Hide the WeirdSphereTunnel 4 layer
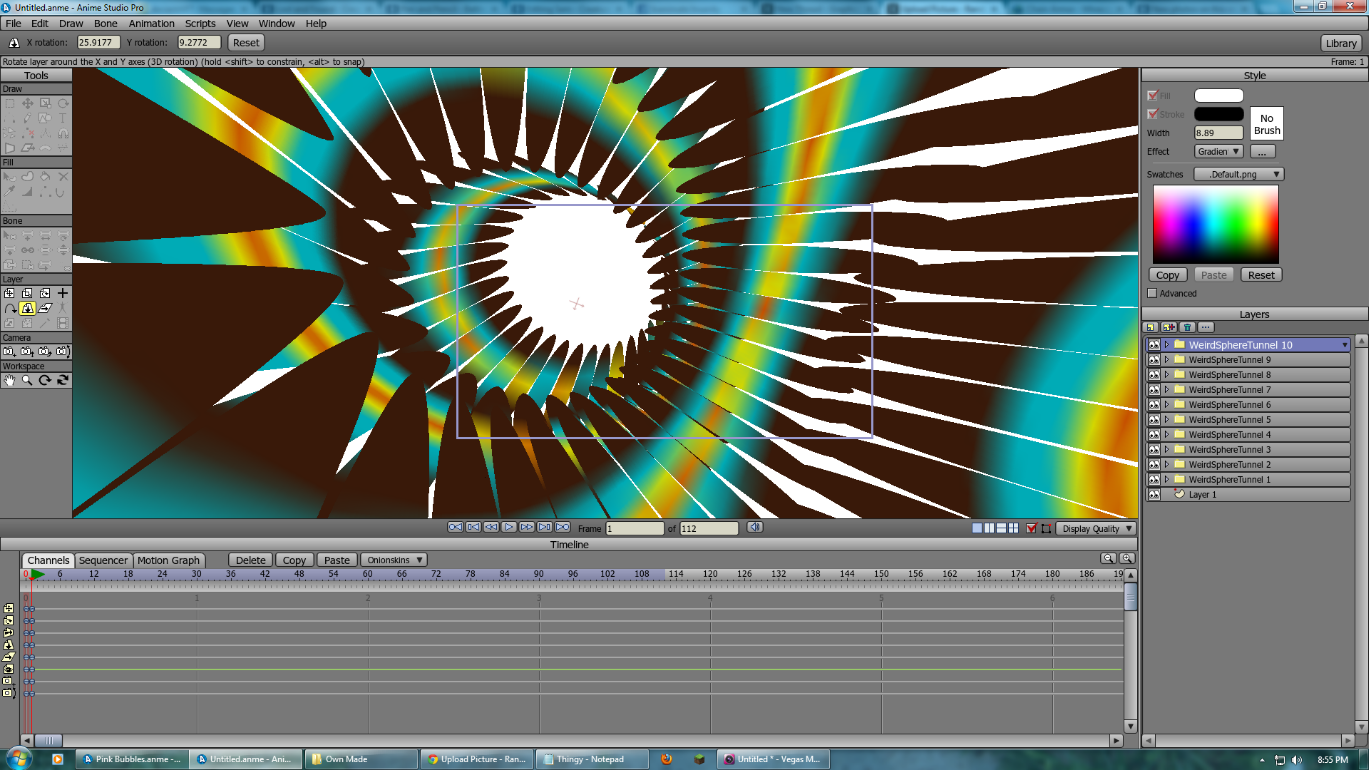The width and height of the screenshot is (1369, 770). pos(1153,434)
